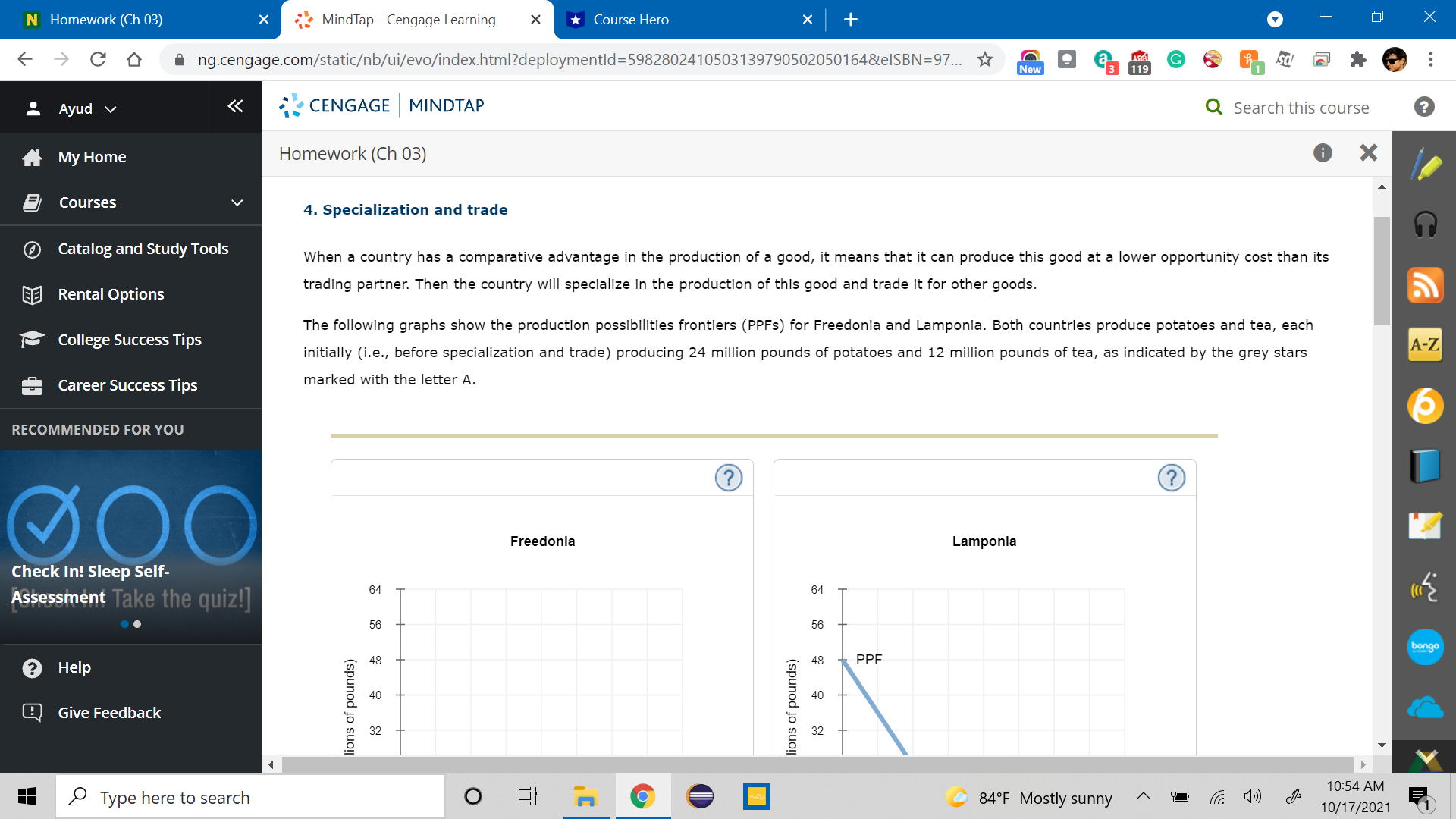Open the RSS feed app icon
This screenshot has width=1456, height=819.
click(1426, 285)
